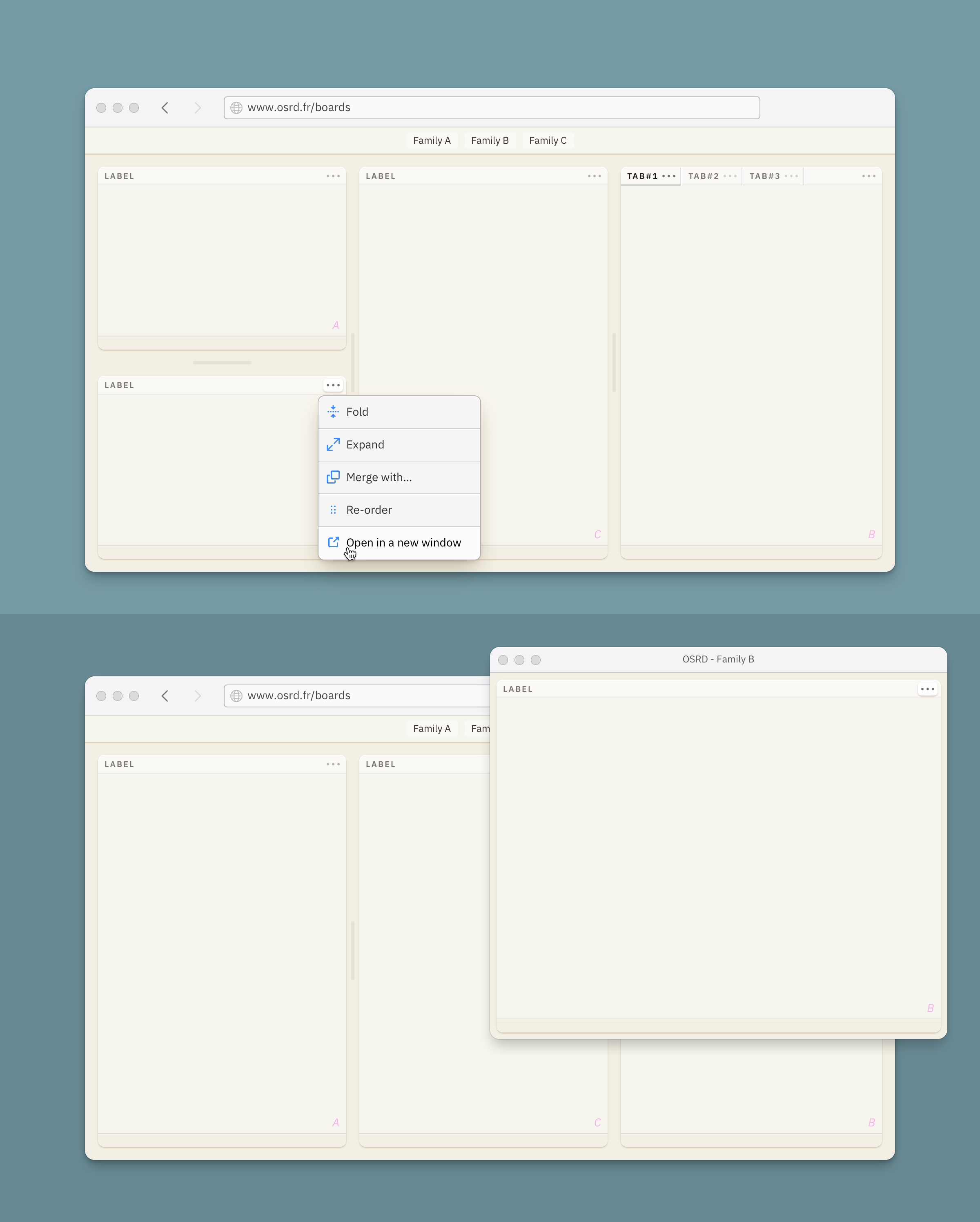Click the Open in new window icon
Screen dimensions: 980x1222
pos(333,542)
